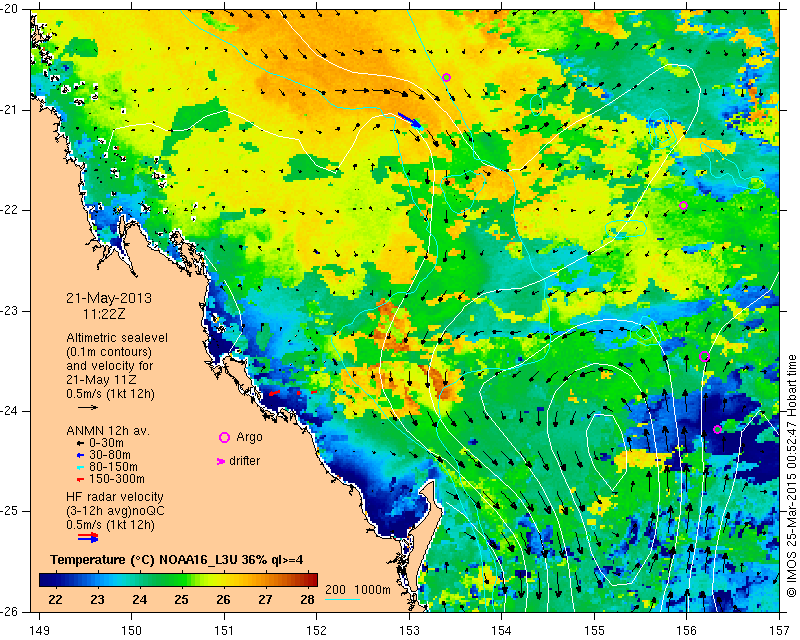Click the '11:22Z' time label

pyautogui.click(x=104, y=314)
